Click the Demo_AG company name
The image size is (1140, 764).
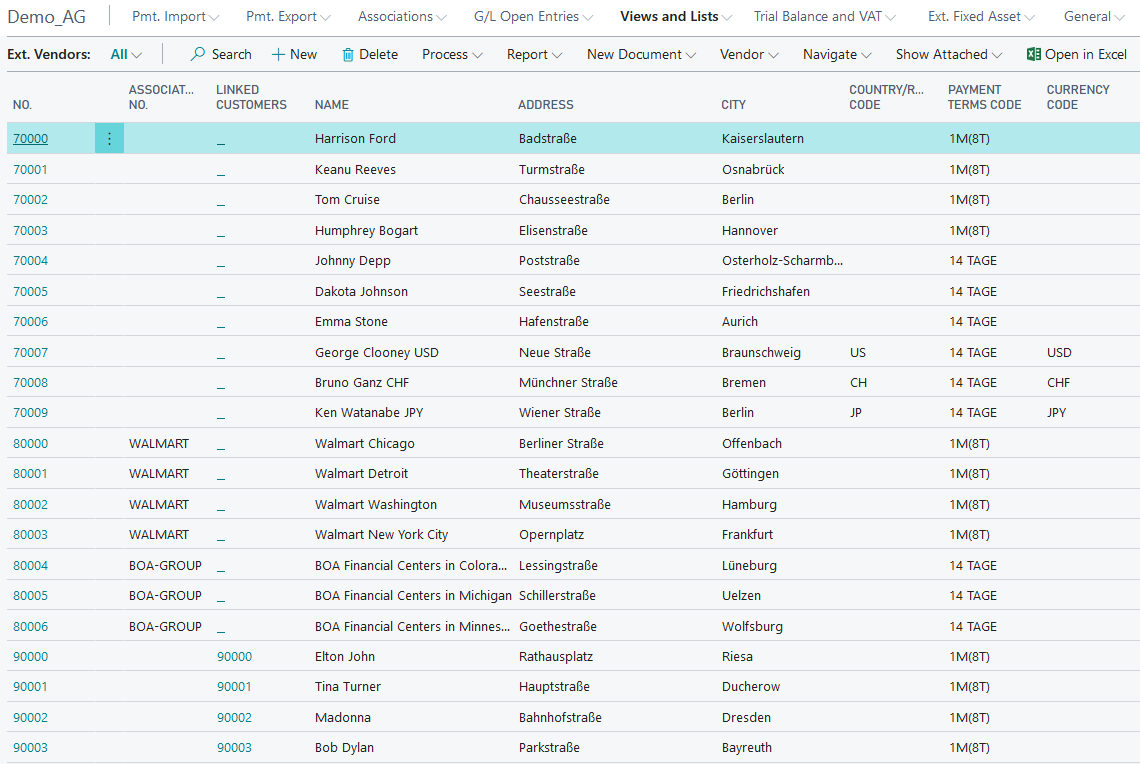point(47,17)
